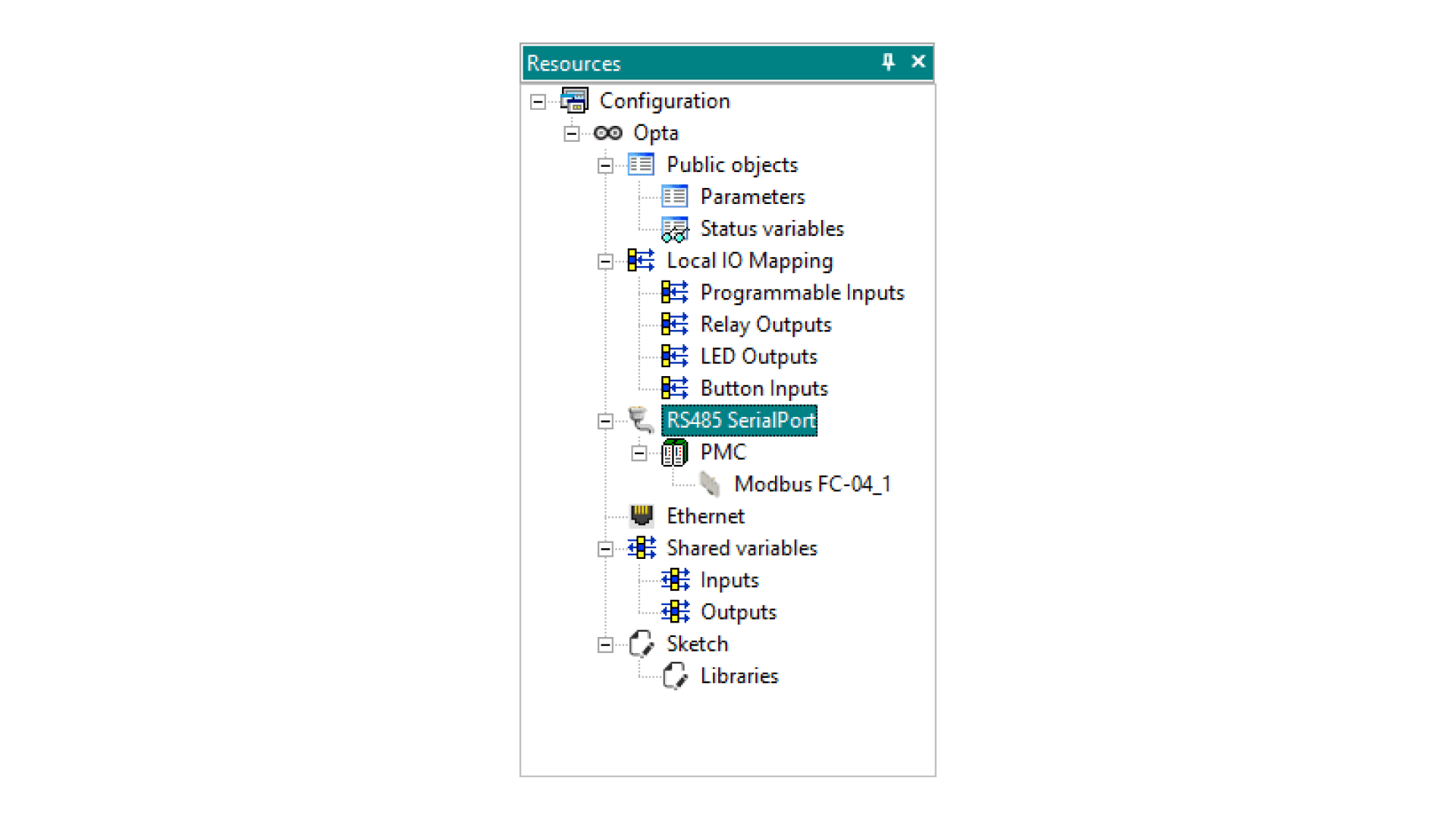Open the LED Outputs mapping
The height and width of the screenshot is (819, 1456).
point(758,356)
